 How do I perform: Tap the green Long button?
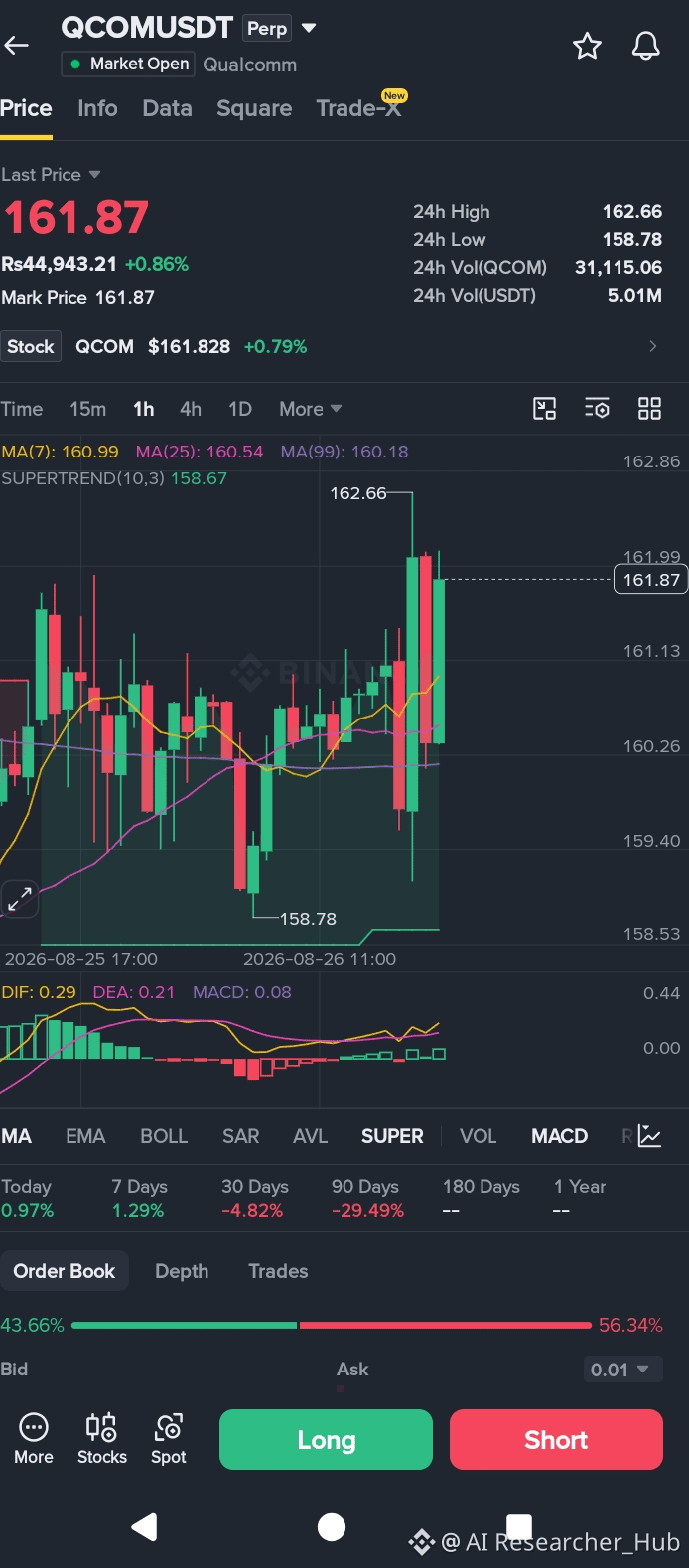(x=326, y=1439)
